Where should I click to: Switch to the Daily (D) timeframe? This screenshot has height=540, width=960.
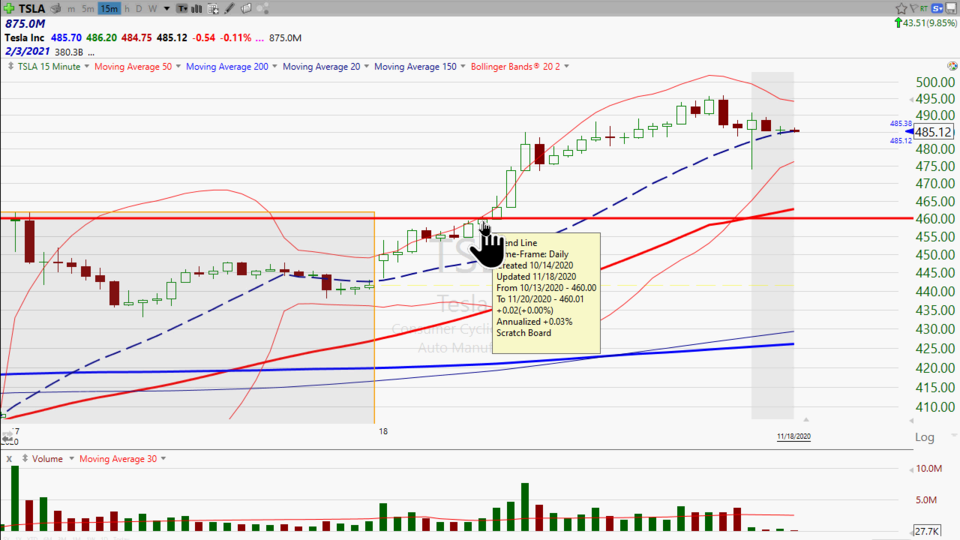pyautogui.click(x=138, y=9)
